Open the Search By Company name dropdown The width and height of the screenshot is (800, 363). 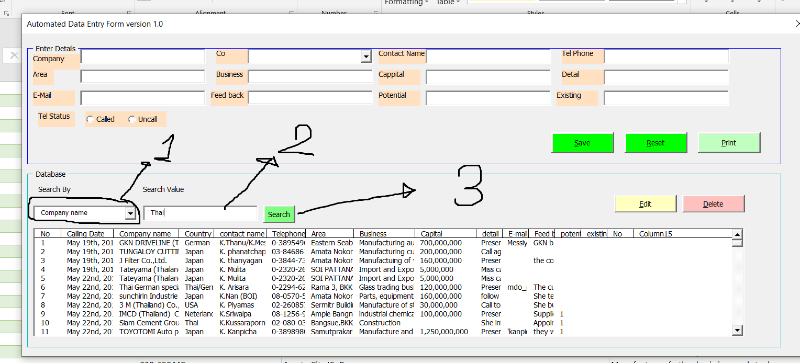pyautogui.click(x=131, y=213)
